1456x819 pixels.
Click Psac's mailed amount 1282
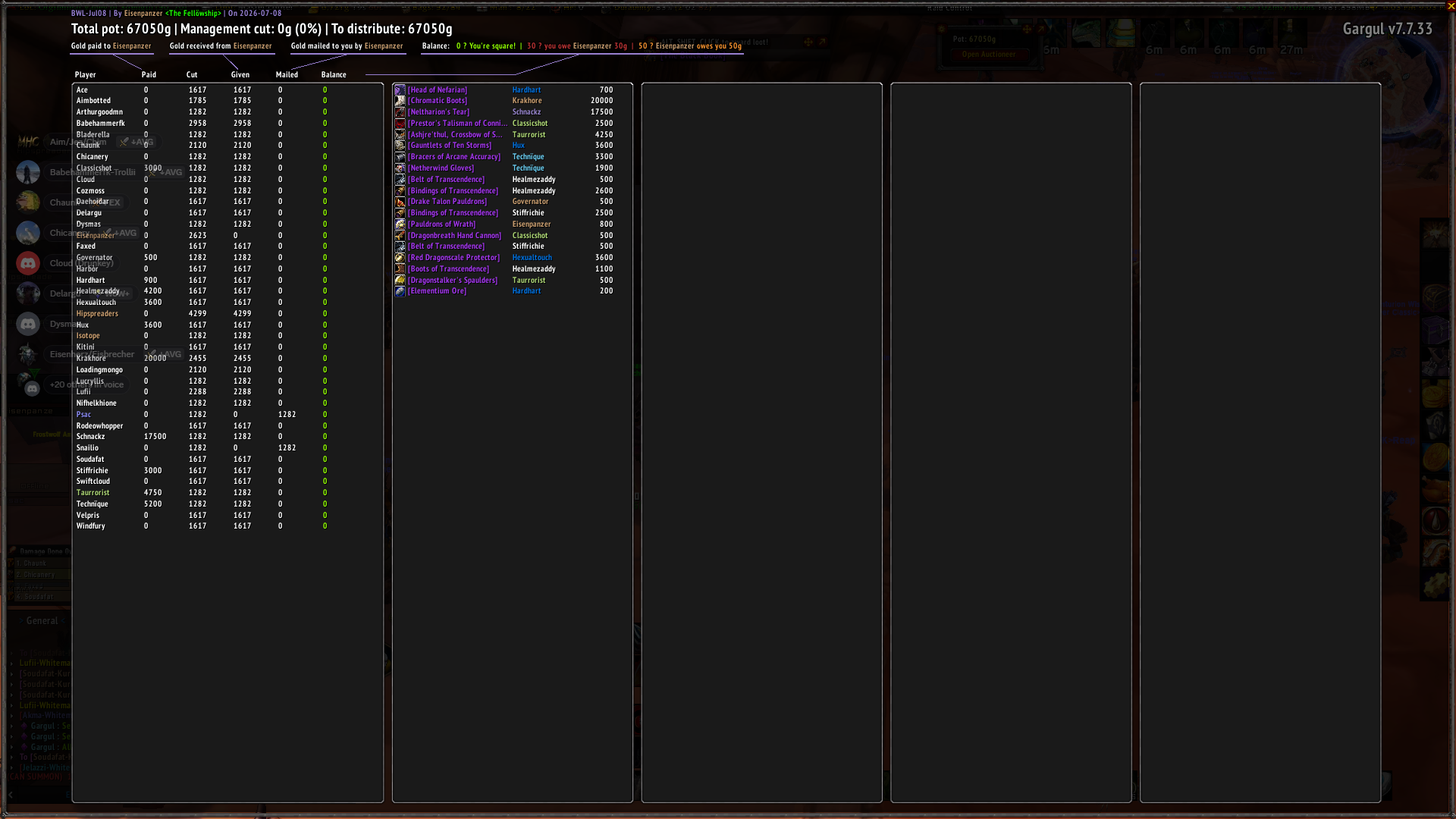[287, 415]
